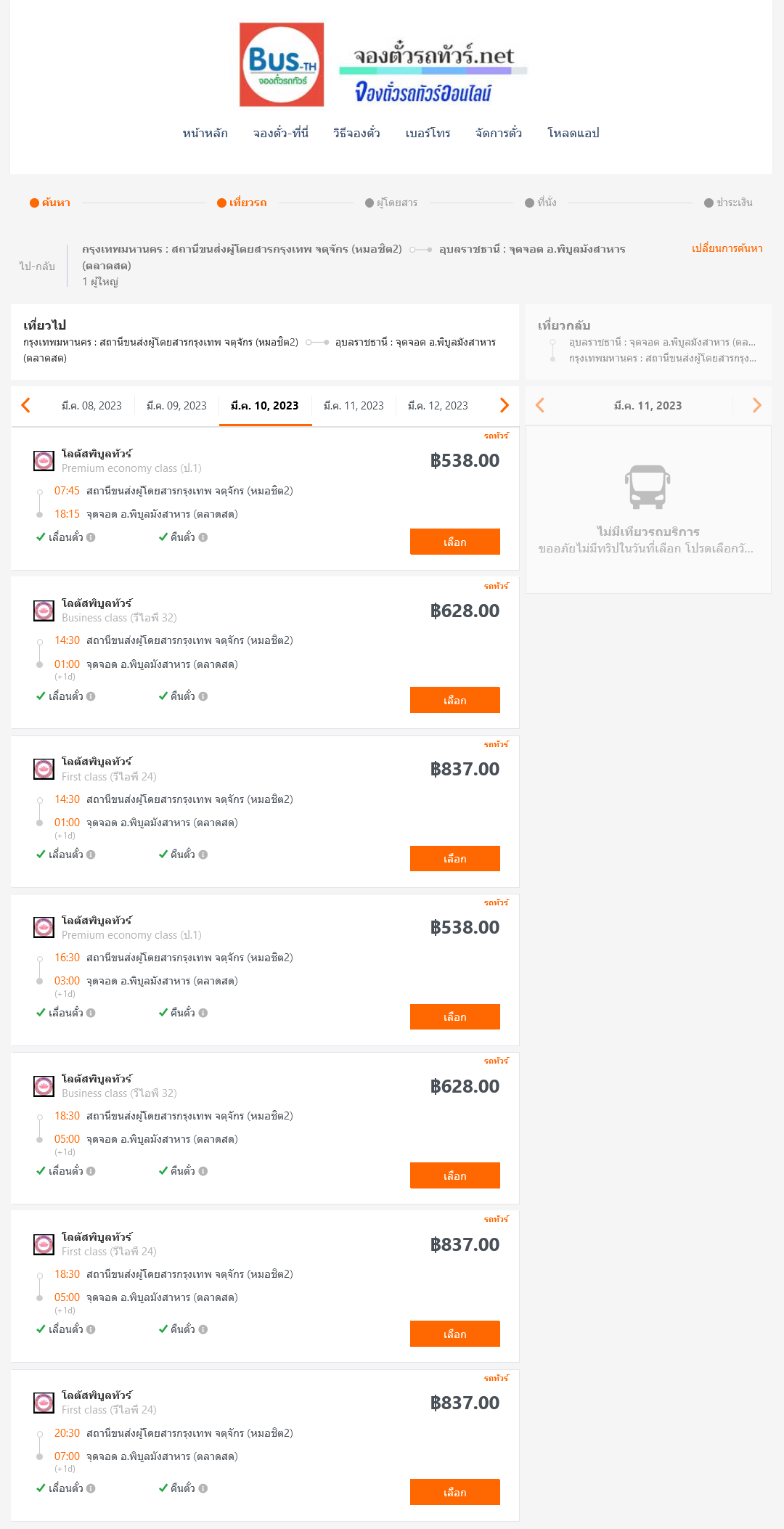Click เลือก button for the ฿538.00 07:45 trip

455,542
